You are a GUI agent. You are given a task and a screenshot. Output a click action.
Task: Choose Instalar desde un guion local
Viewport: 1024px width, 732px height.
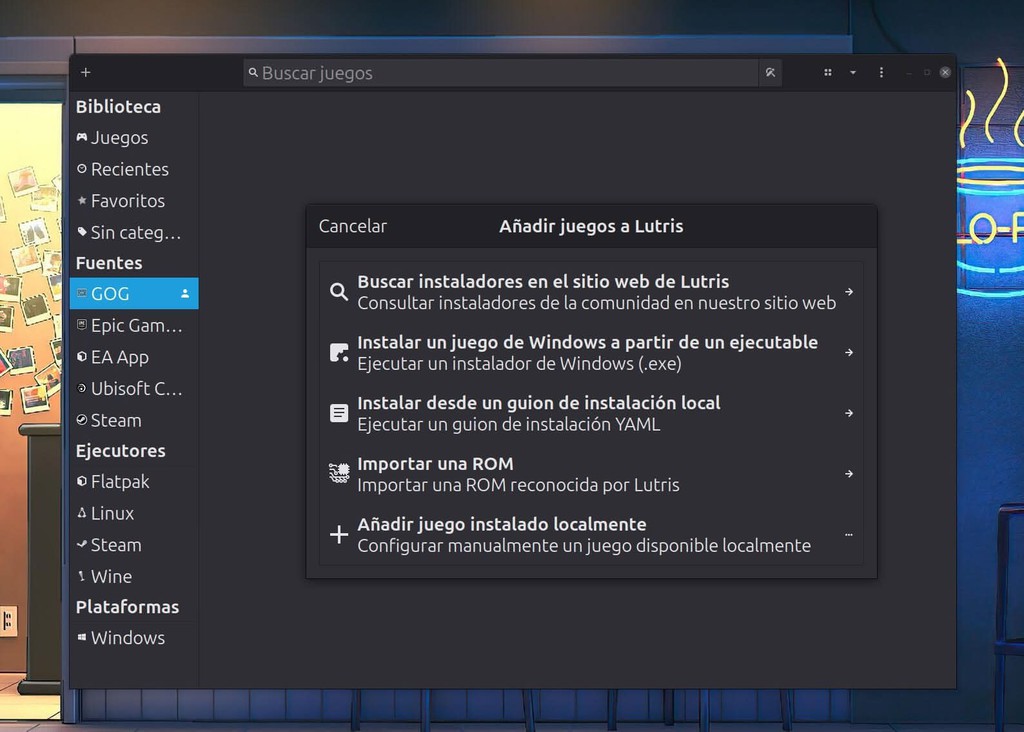(x=591, y=413)
